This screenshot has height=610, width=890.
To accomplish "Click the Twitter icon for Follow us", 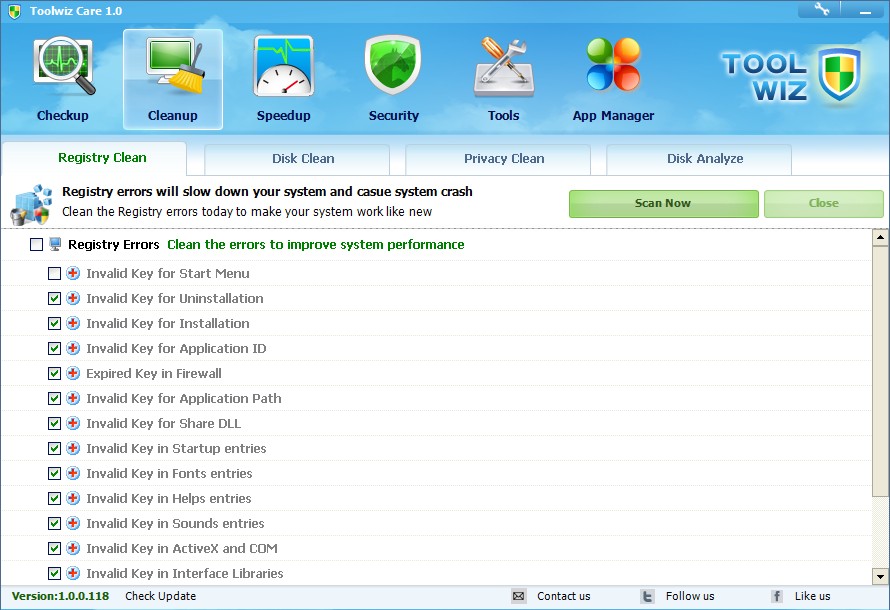I will (x=647, y=596).
